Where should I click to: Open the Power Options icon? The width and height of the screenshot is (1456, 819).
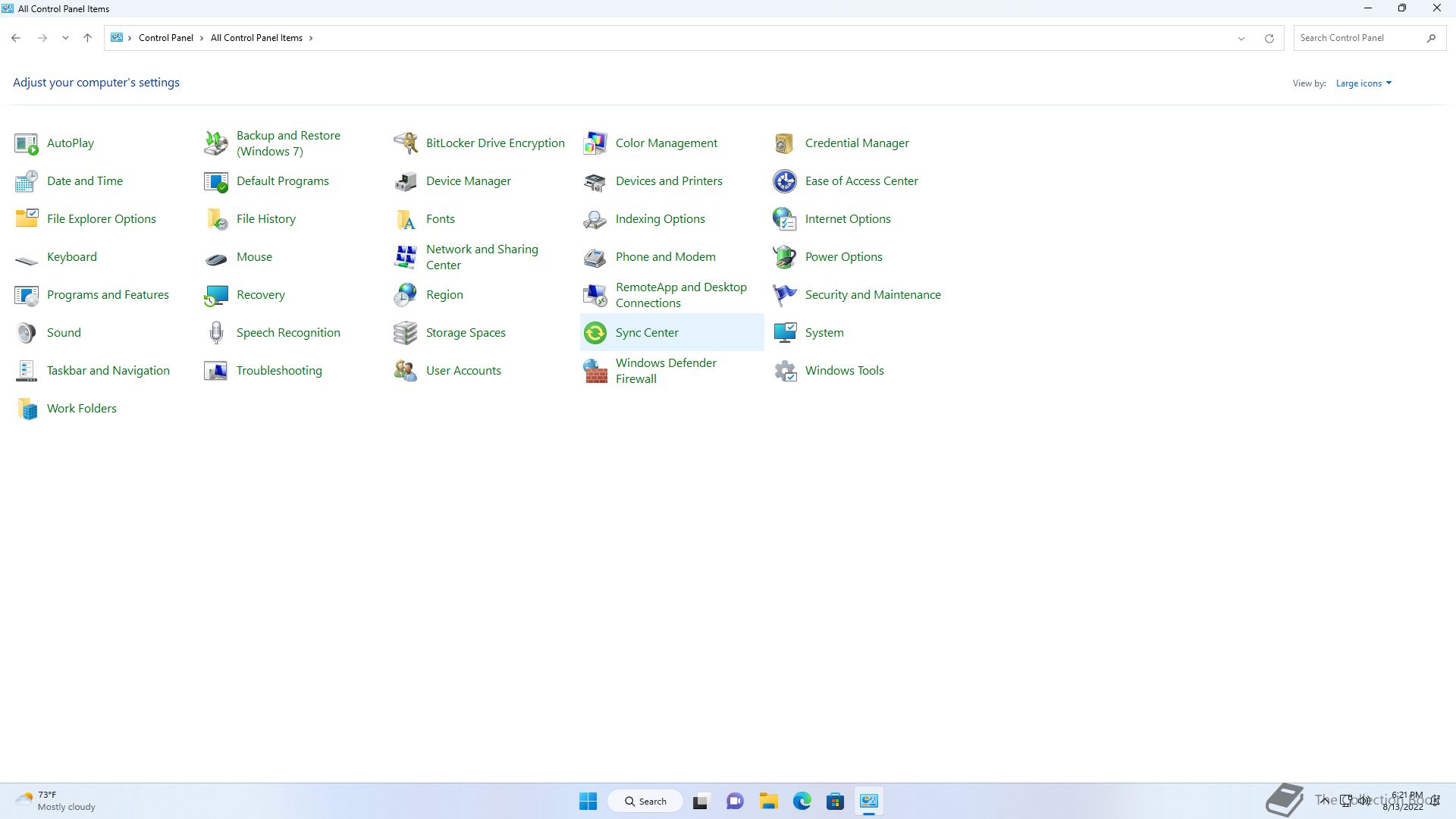click(785, 257)
